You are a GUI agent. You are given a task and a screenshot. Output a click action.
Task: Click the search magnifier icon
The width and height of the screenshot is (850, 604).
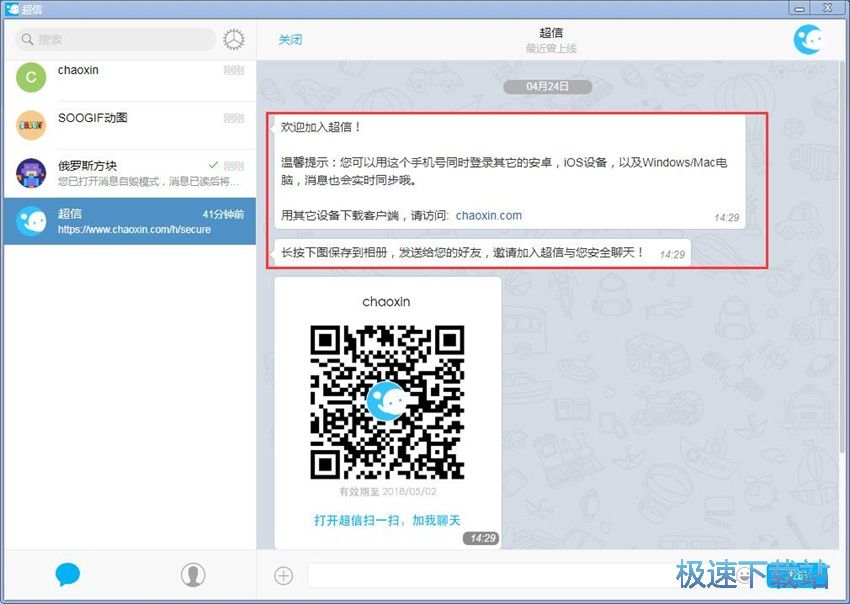27,40
